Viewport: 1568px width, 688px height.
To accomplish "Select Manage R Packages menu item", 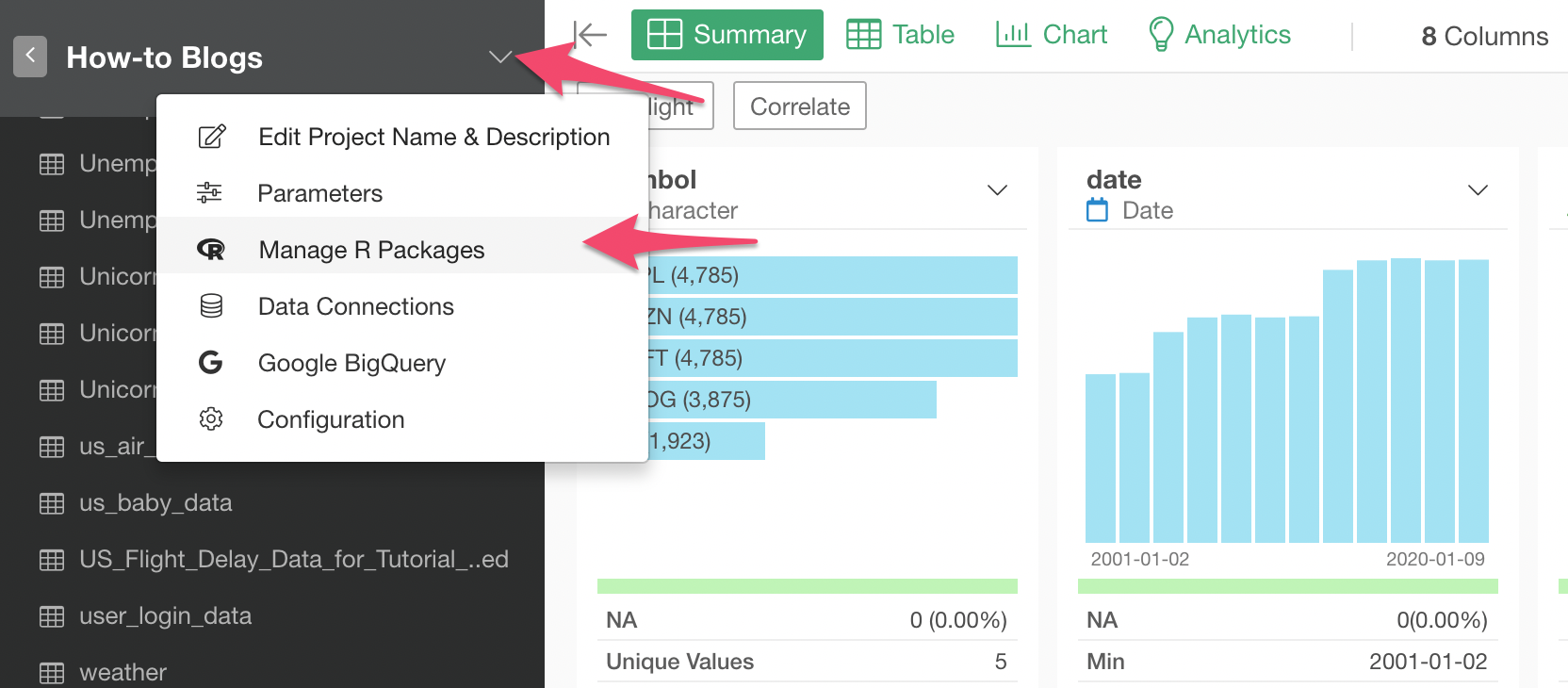I will tap(371, 250).
